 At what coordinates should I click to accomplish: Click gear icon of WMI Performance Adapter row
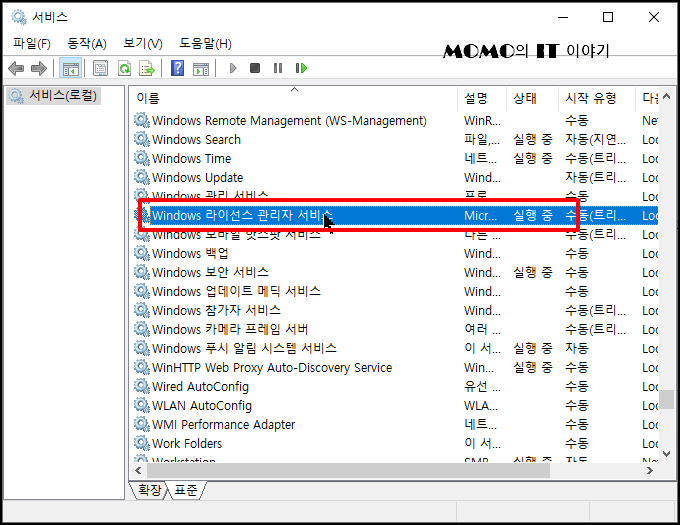coord(141,424)
